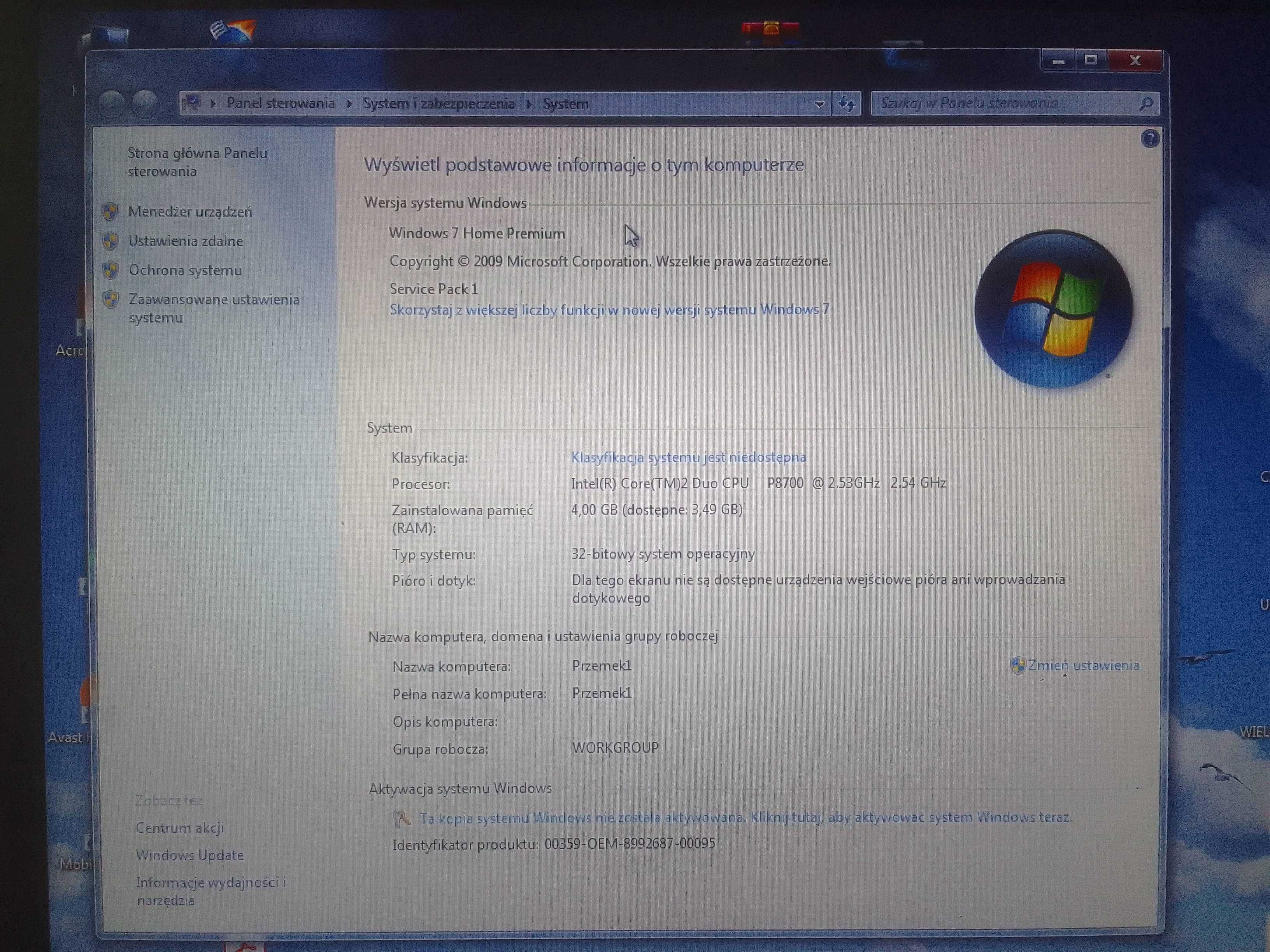
Task: Open Ustawienia zdalne in sidebar
Action: click(x=186, y=241)
